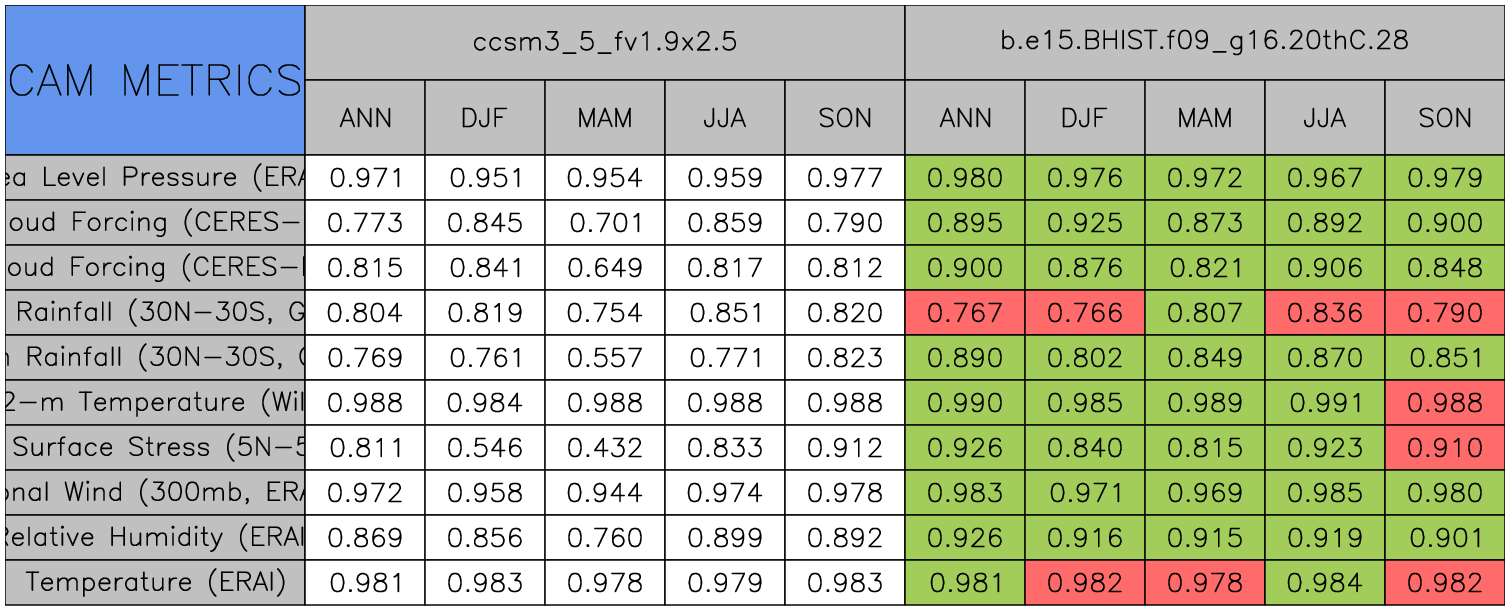Click the red 0.910 cell
Image resolution: width=1510 pixels, height=611 pixels.
tap(1445, 448)
